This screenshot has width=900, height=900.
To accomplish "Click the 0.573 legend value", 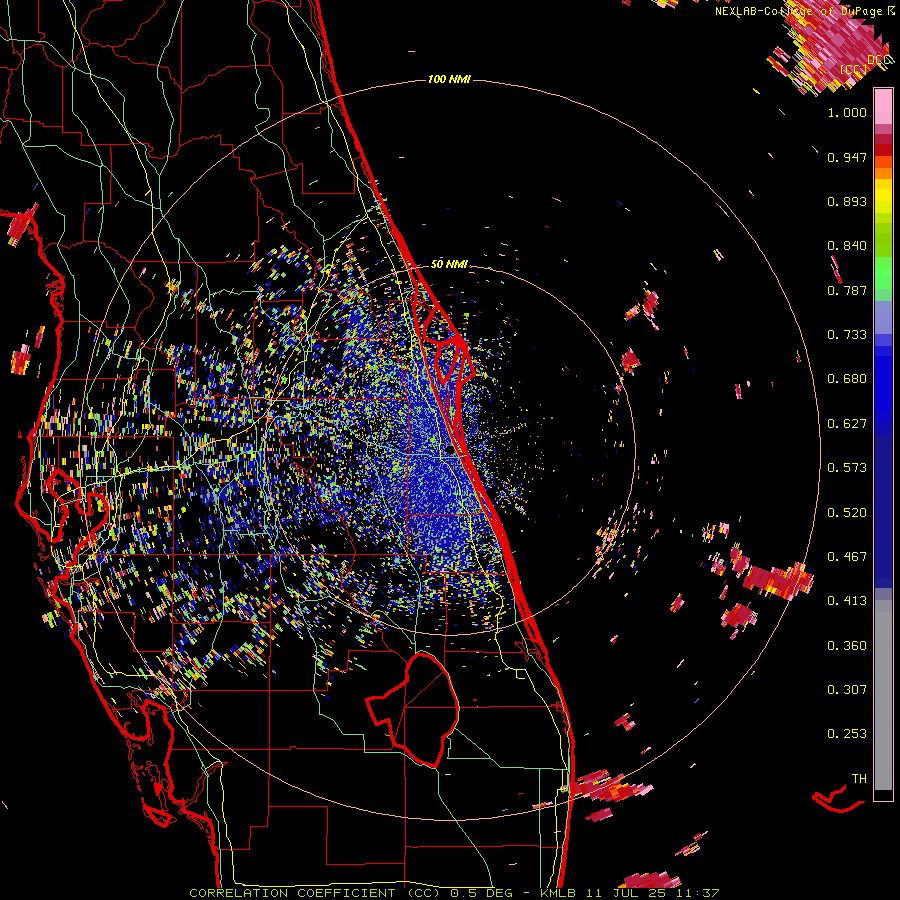I will click(x=847, y=468).
